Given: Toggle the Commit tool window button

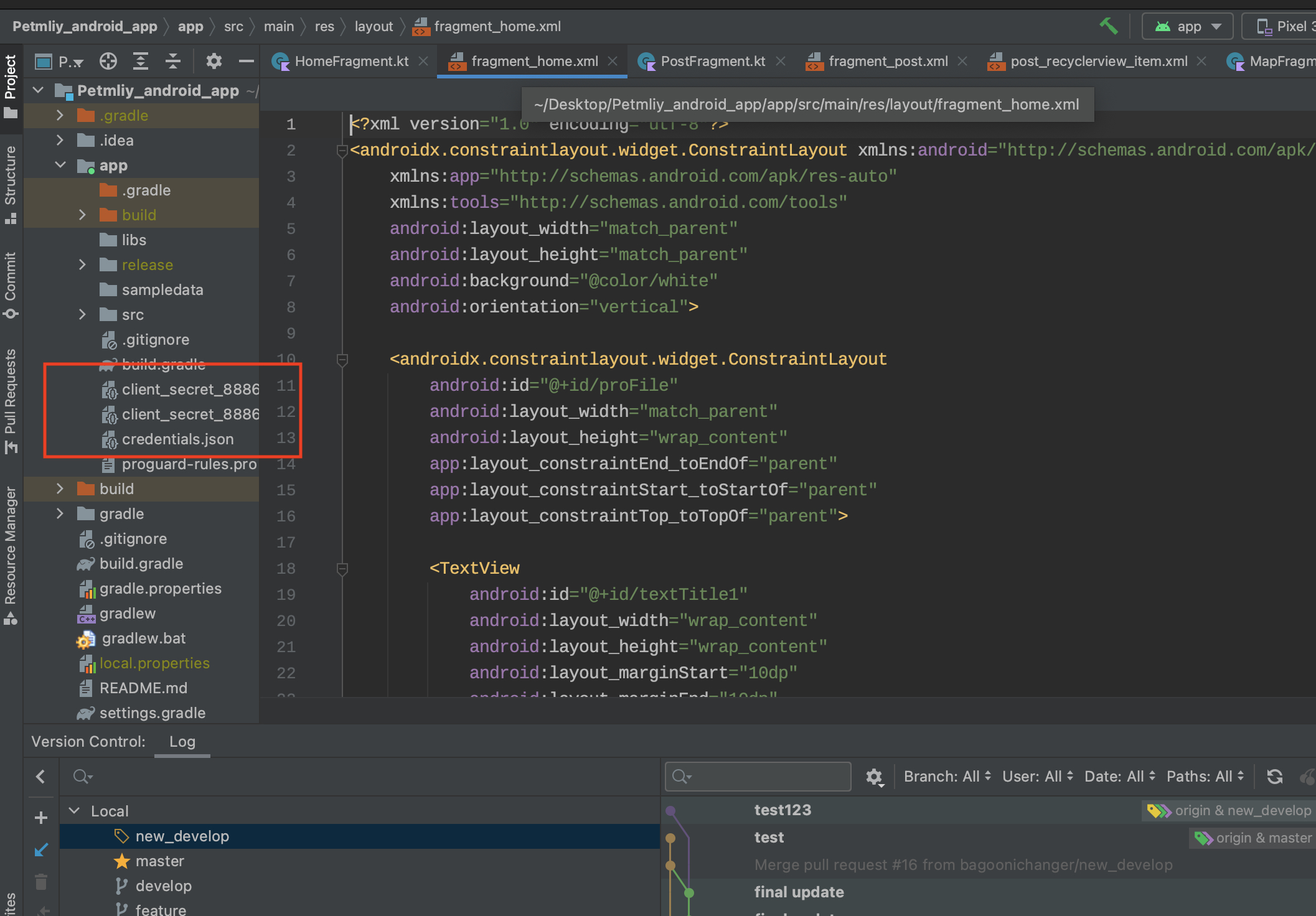Looking at the screenshot, I should point(11,285).
